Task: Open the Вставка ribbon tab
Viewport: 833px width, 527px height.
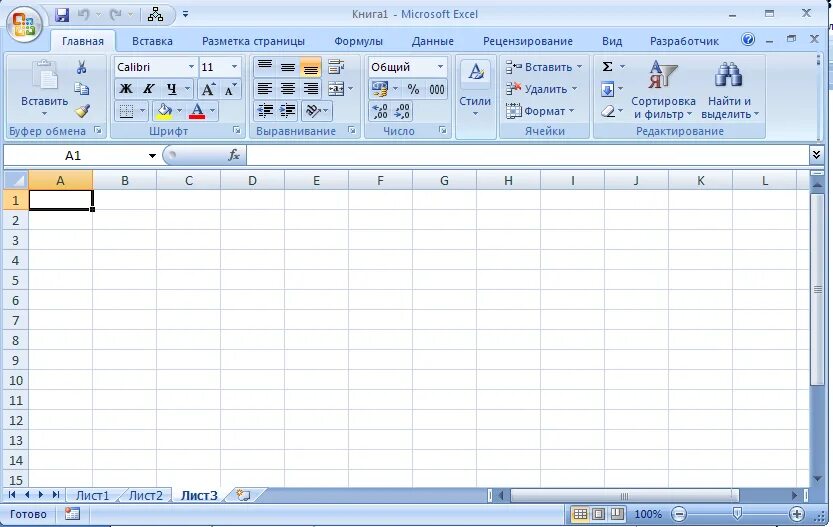Action: click(x=152, y=41)
